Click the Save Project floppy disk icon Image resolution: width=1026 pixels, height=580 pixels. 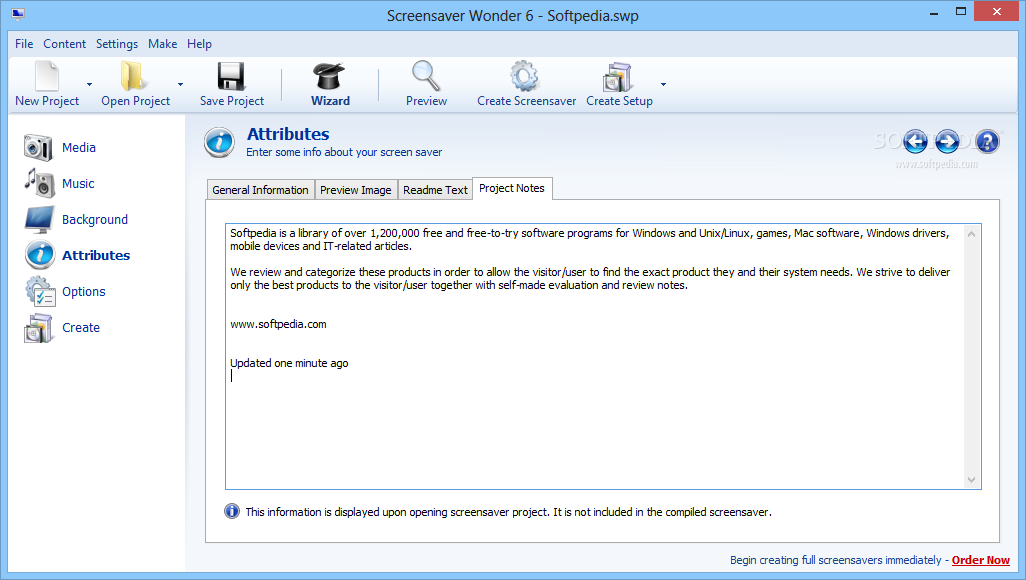(x=231, y=76)
